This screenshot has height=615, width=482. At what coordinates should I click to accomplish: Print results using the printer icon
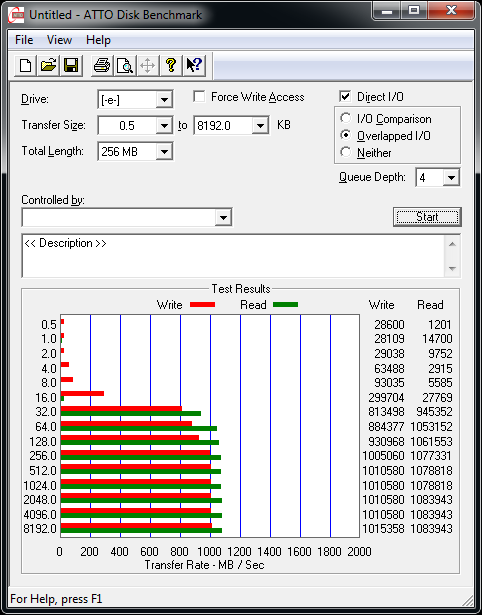click(x=102, y=65)
